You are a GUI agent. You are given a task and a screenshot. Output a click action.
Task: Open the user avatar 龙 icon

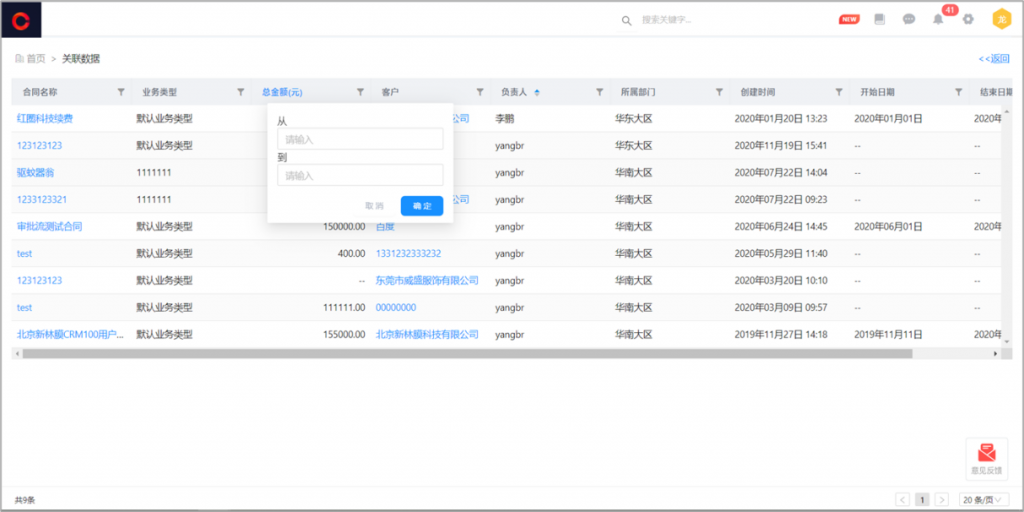[x=1000, y=19]
